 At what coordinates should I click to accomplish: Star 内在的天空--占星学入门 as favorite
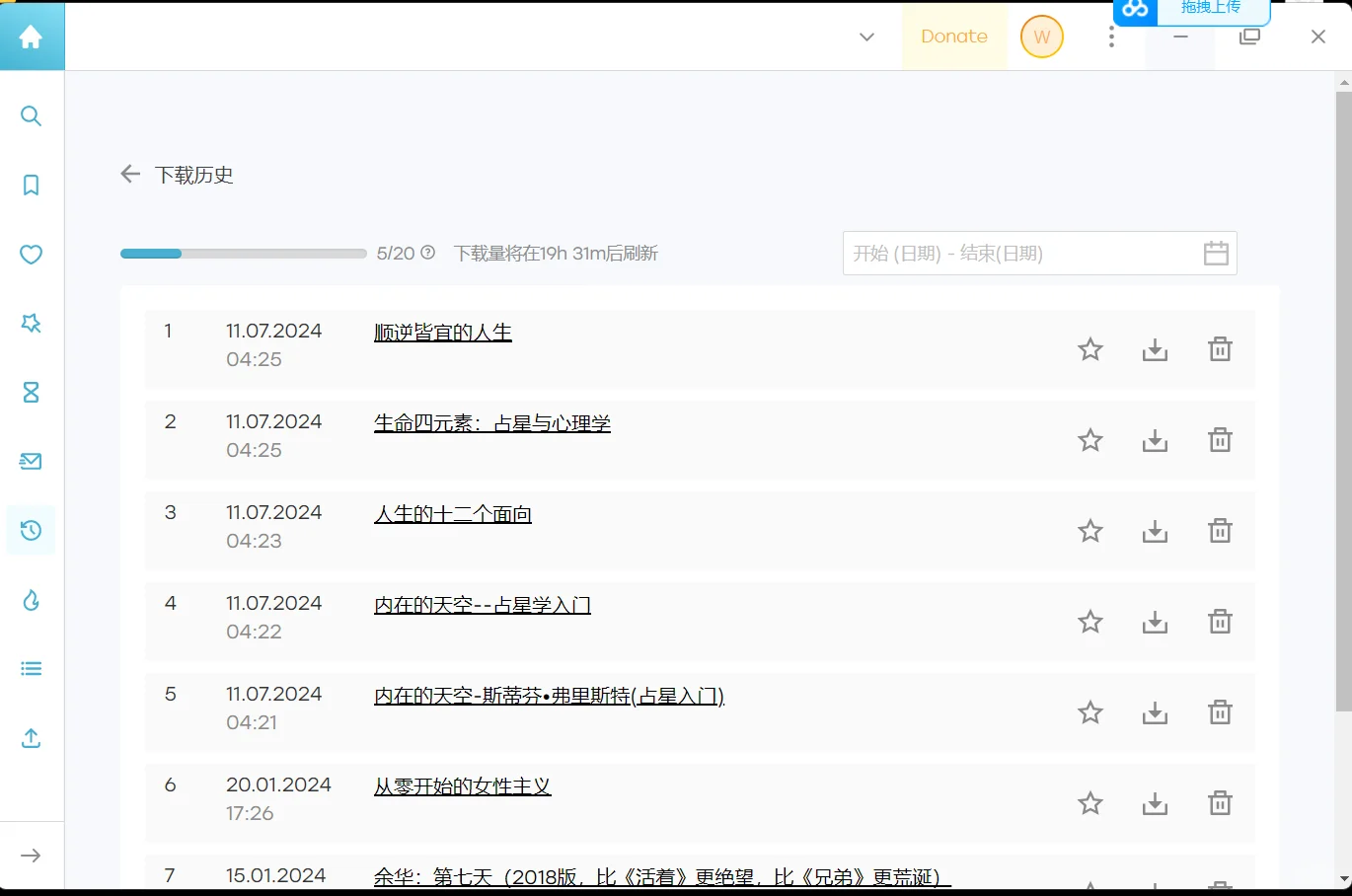click(1089, 622)
